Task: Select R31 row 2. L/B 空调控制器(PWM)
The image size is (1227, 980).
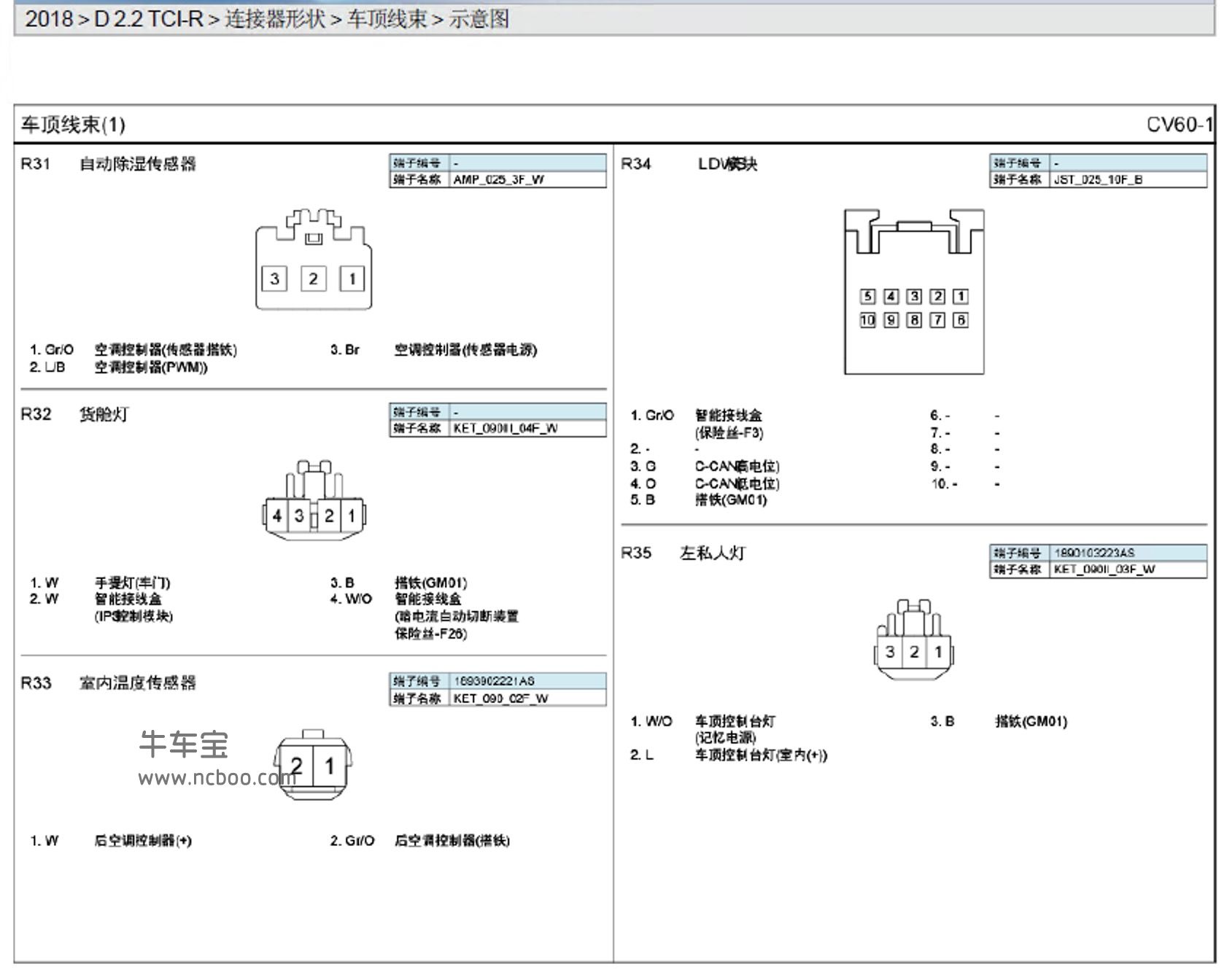Action: (119, 367)
